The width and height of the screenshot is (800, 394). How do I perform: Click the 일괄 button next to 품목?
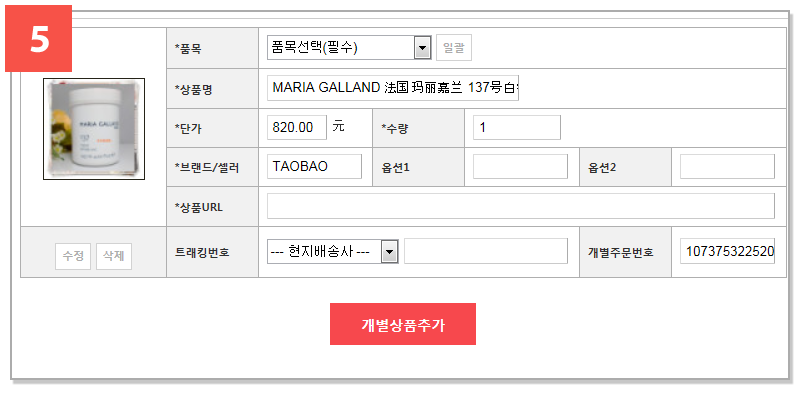[x=454, y=48]
